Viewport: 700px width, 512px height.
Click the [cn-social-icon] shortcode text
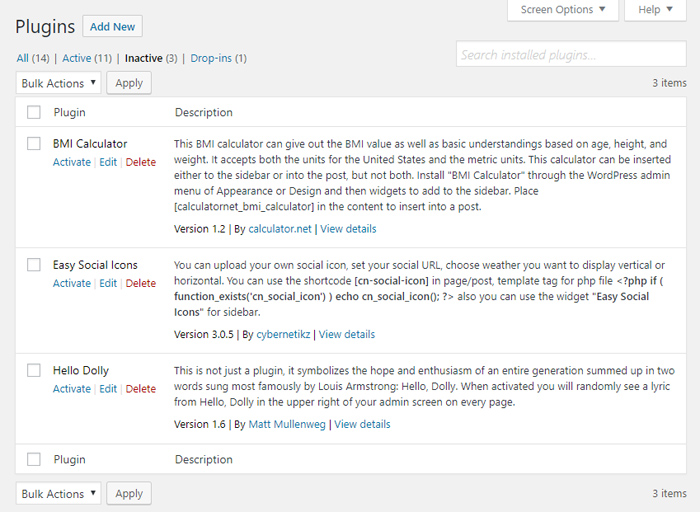pos(392,281)
